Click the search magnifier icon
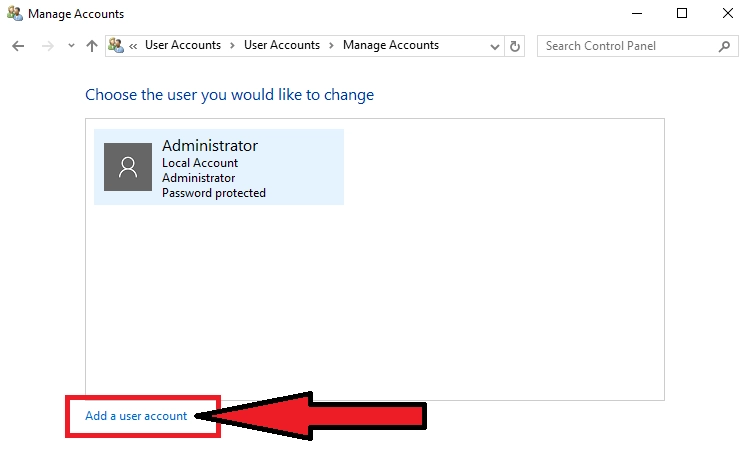Image resolution: width=749 pixels, height=460 pixels. [725, 46]
